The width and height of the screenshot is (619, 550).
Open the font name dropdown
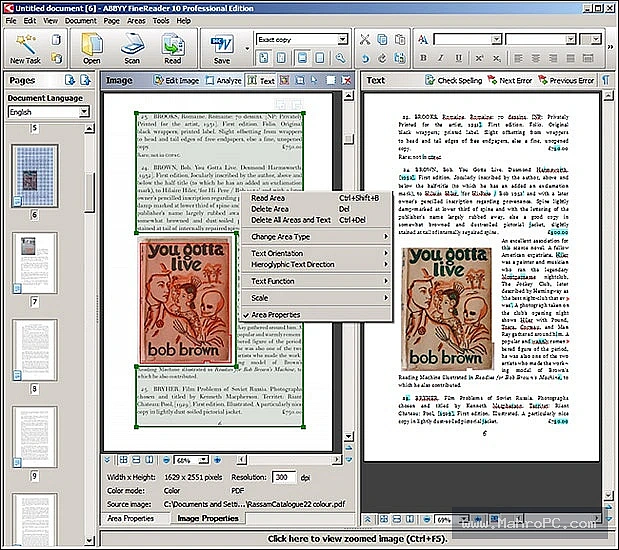(x=496, y=39)
